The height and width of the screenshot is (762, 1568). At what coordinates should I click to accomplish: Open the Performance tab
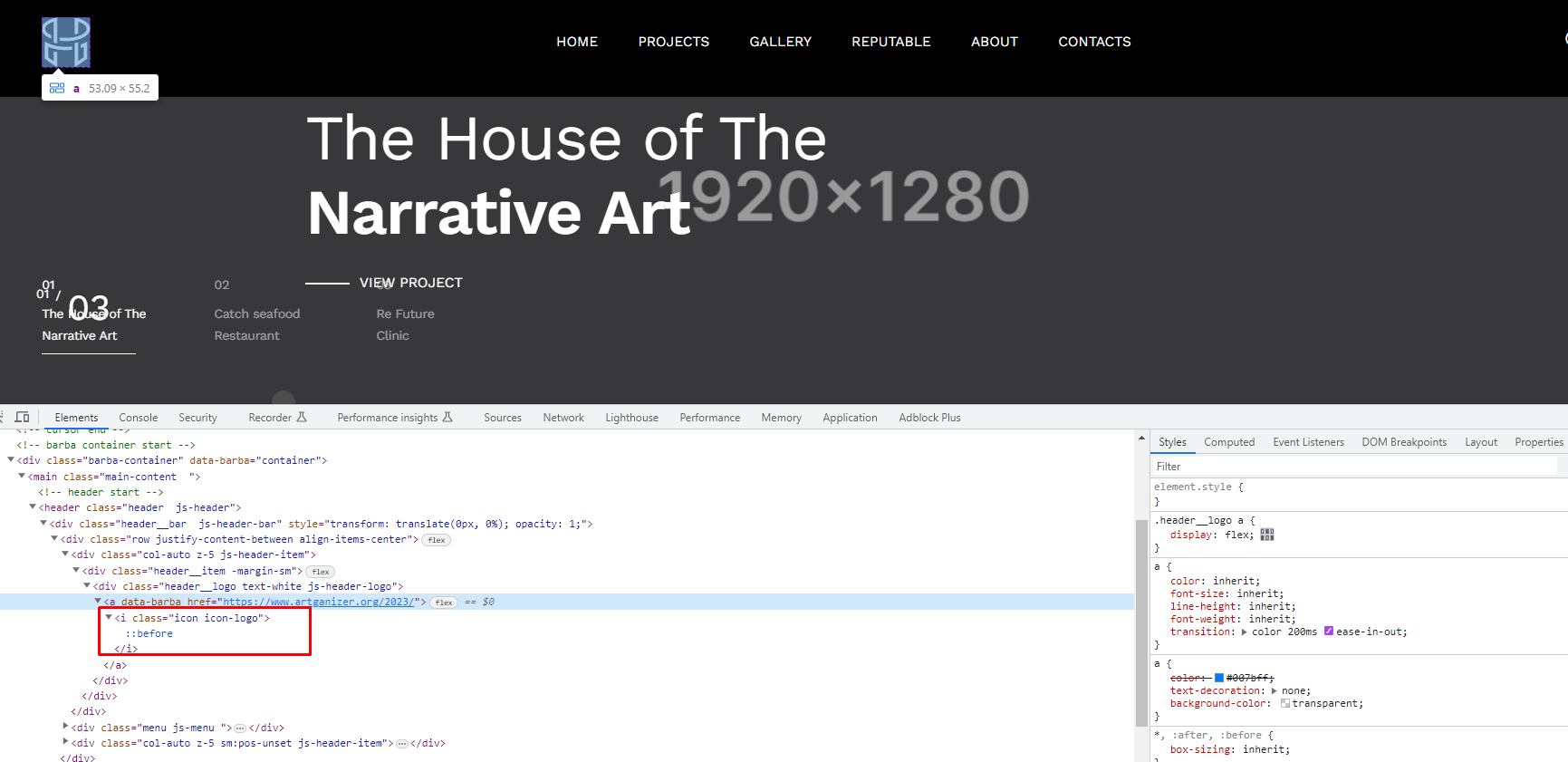point(709,418)
